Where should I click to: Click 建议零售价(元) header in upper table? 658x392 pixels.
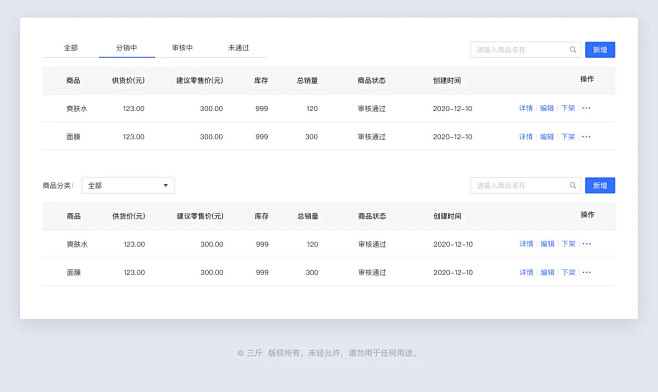200,80
